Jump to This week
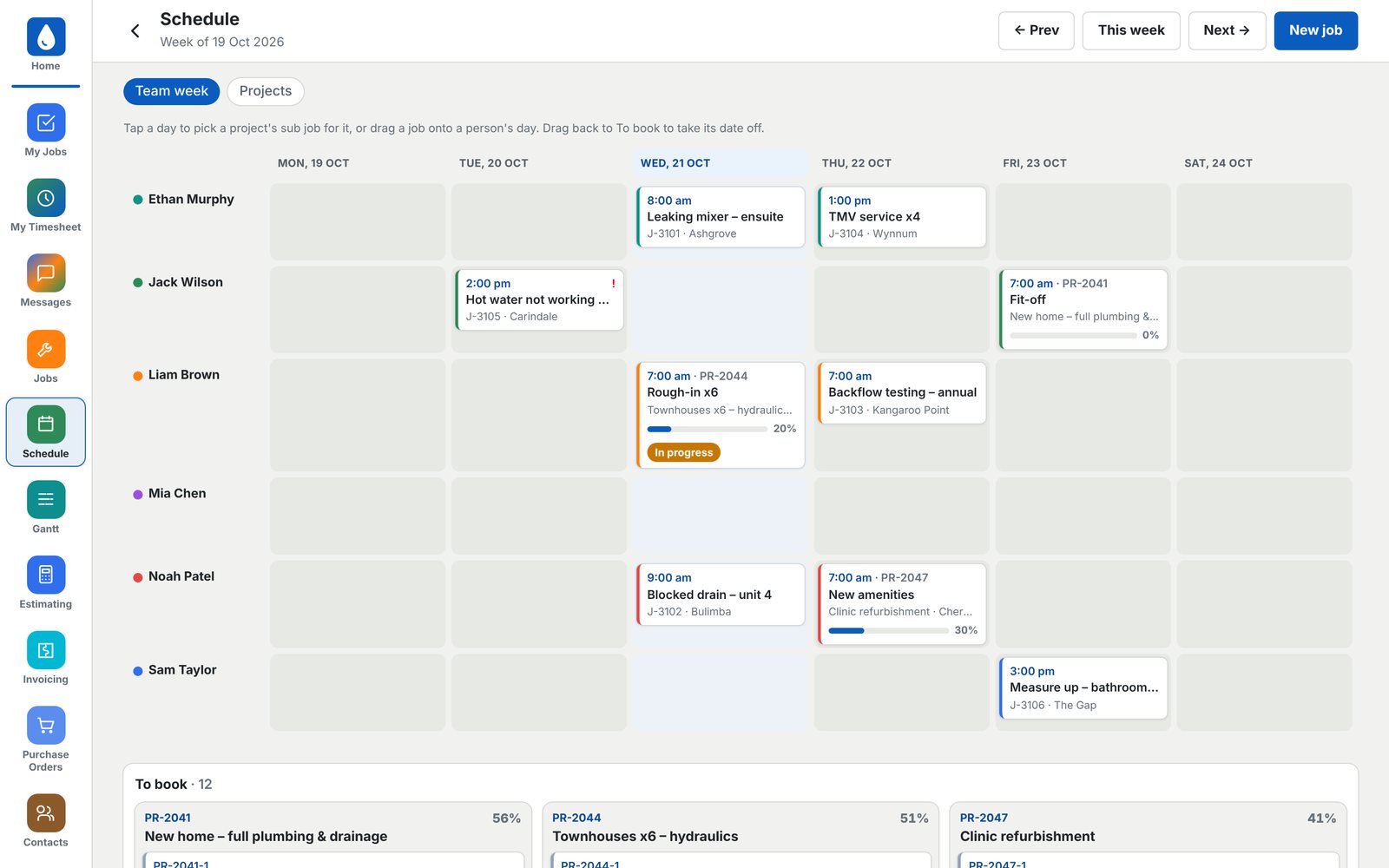This screenshot has width=1389, height=868. 1131,30
